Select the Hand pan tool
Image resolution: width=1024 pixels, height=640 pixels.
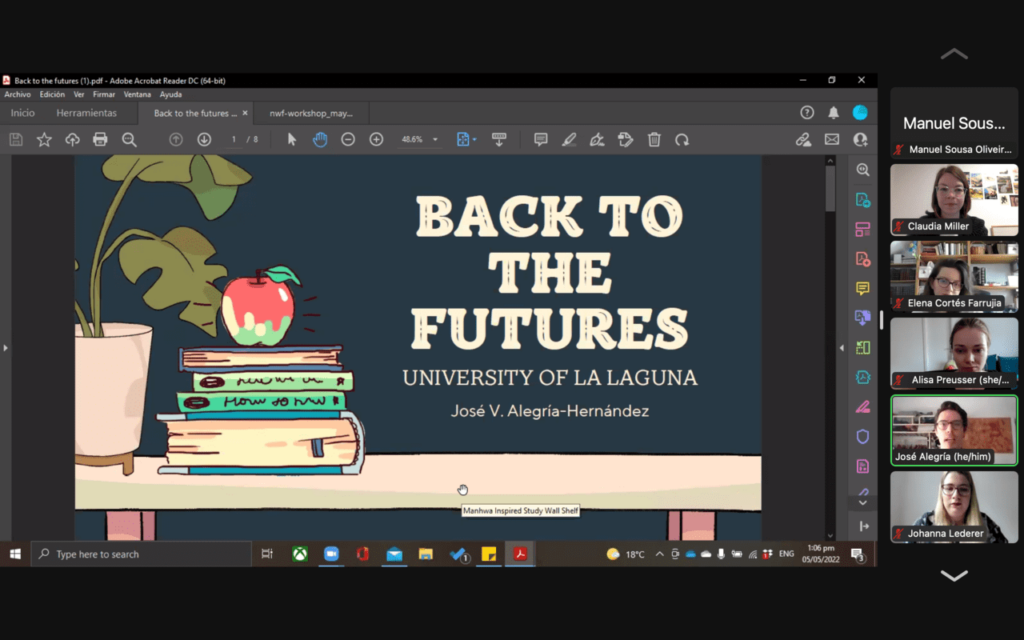pos(320,140)
